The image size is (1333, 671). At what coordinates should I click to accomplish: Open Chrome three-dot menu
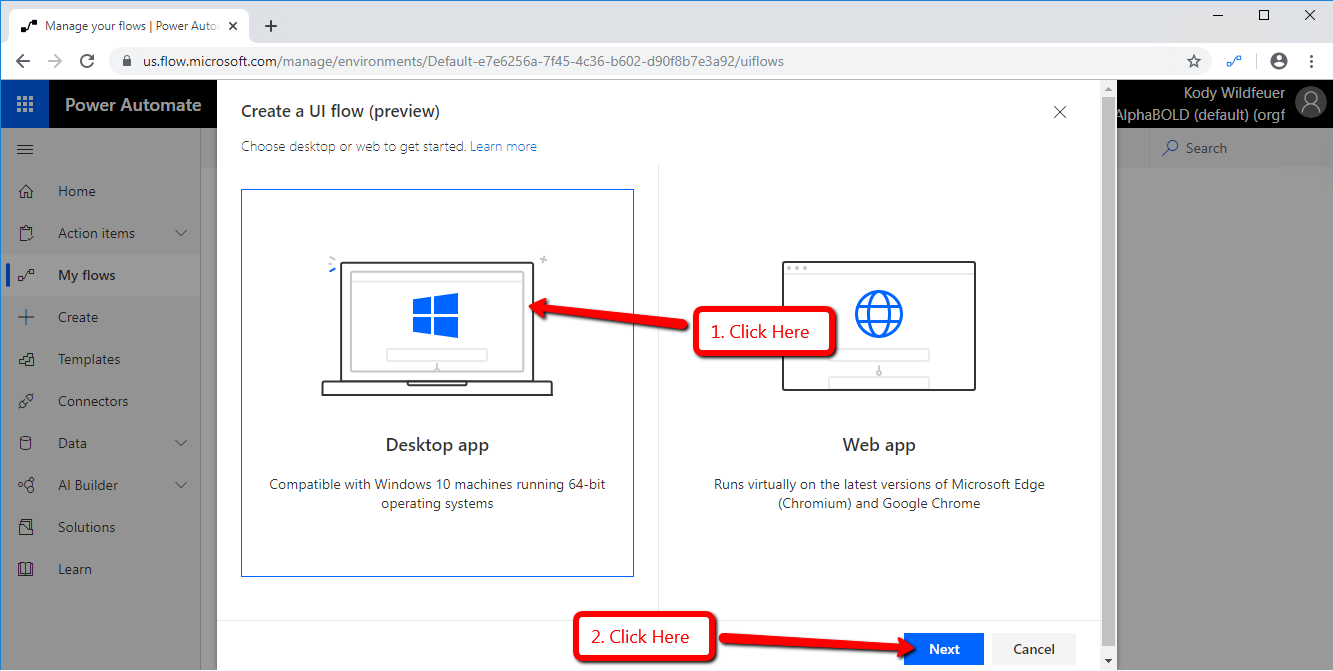(x=1311, y=61)
